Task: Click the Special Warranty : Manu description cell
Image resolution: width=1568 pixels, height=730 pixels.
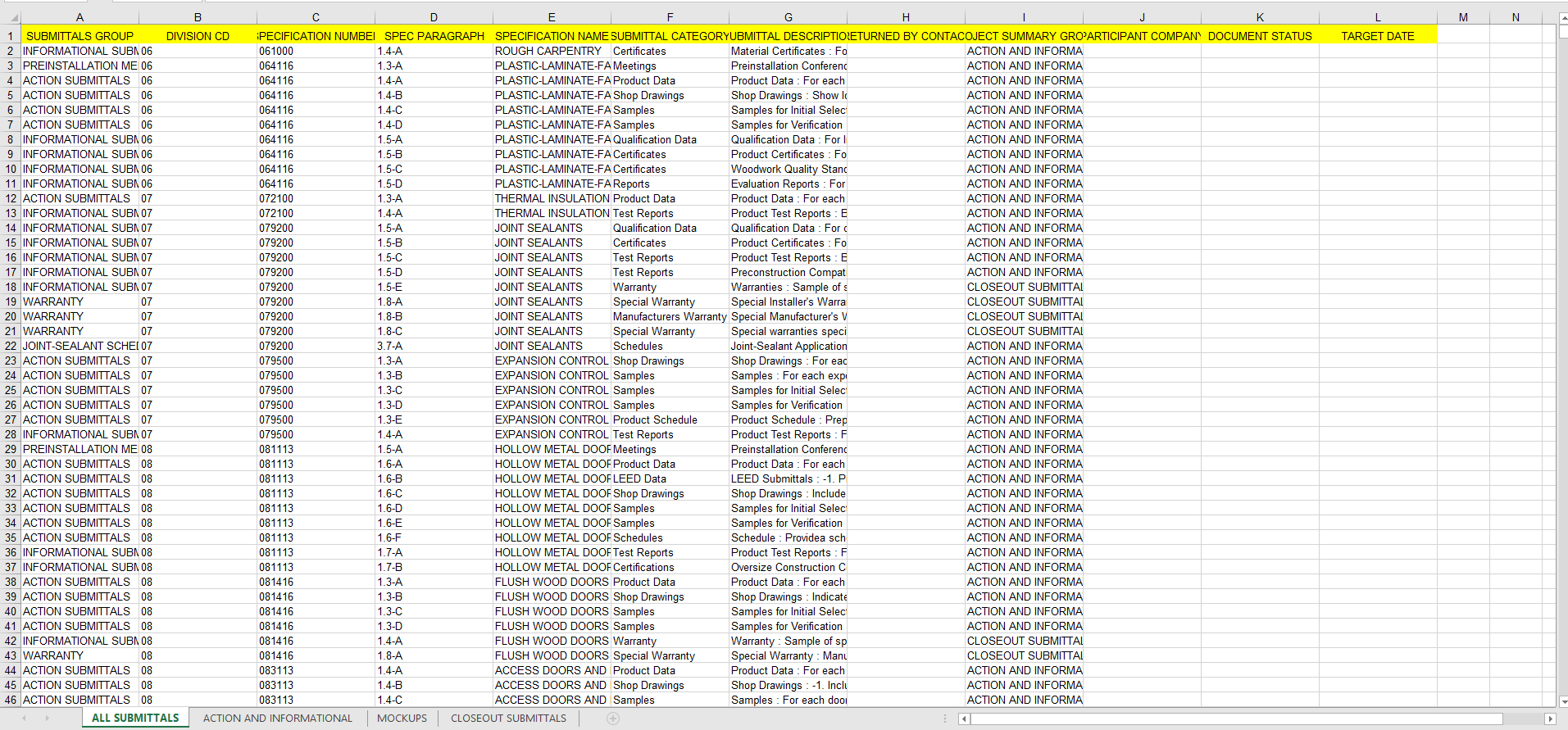Action: (x=788, y=655)
